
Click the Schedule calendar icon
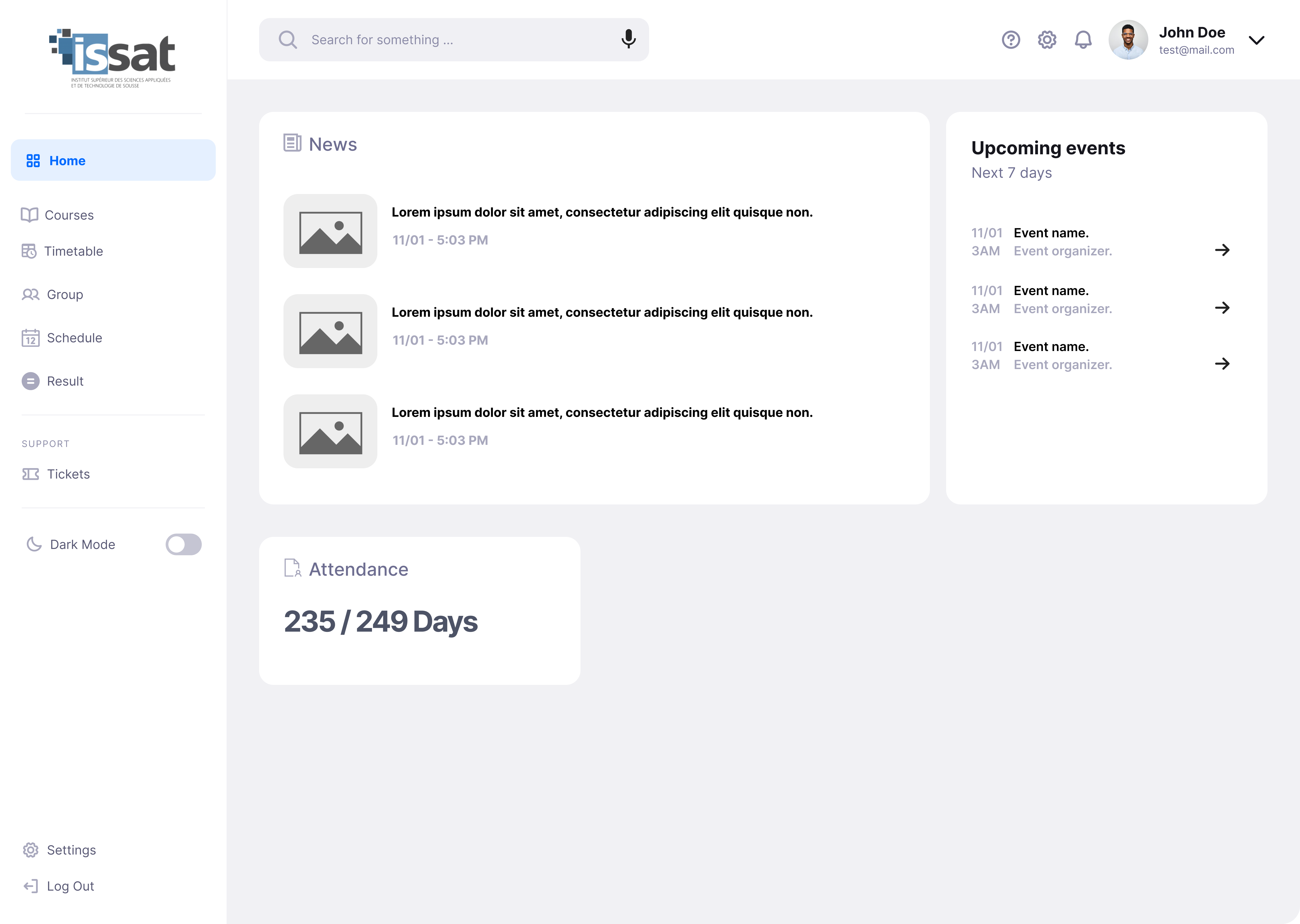[31, 338]
